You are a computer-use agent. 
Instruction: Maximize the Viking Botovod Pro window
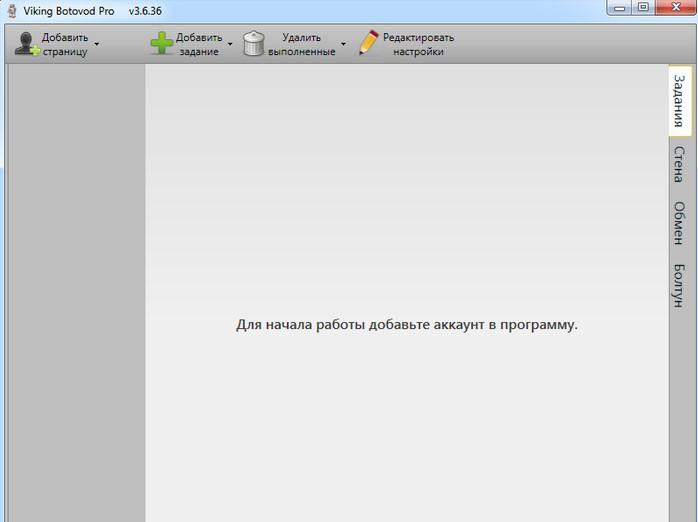pos(643,7)
